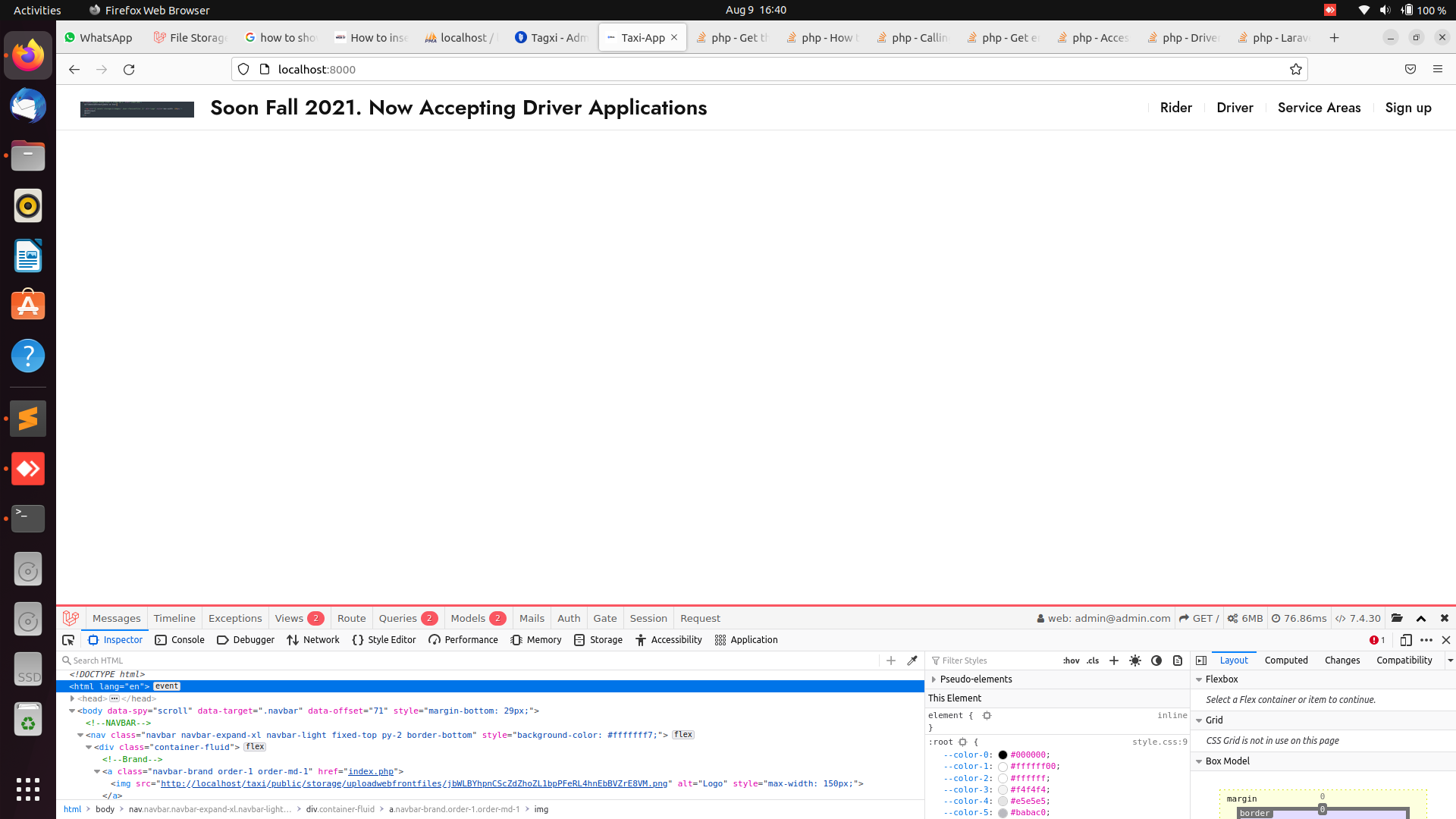Click the element picker icon in devtools
This screenshot has height=819, width=1456.
coord(68,640)
